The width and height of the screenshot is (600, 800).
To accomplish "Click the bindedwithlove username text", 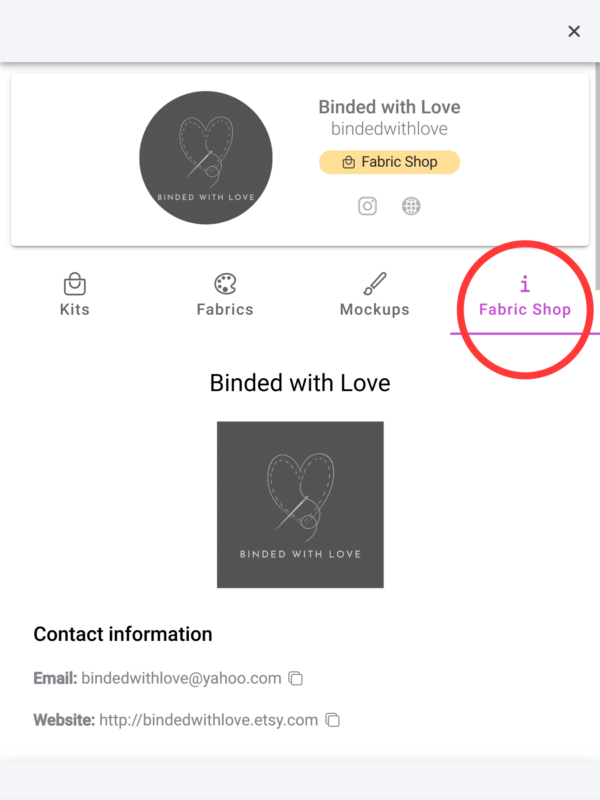I will 389,129.
